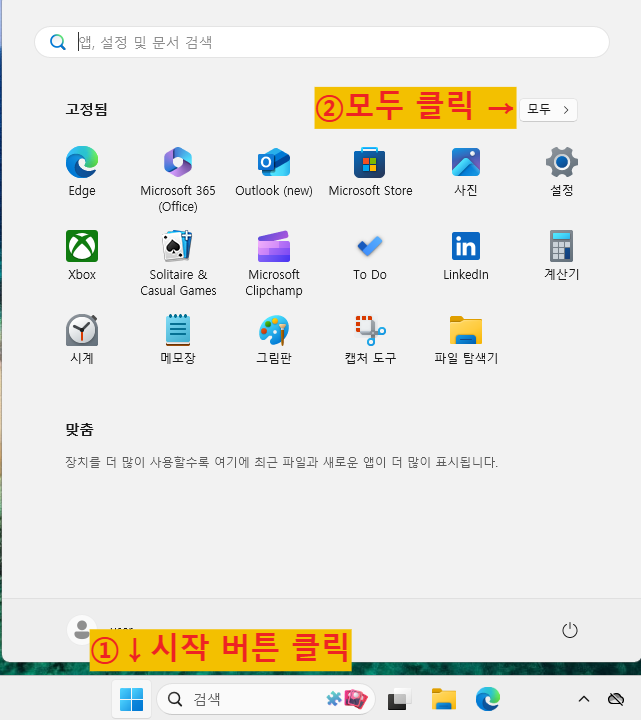The image size is (641, 720).
Task: Open the LinkedIn app
Action: click(466, 255)
